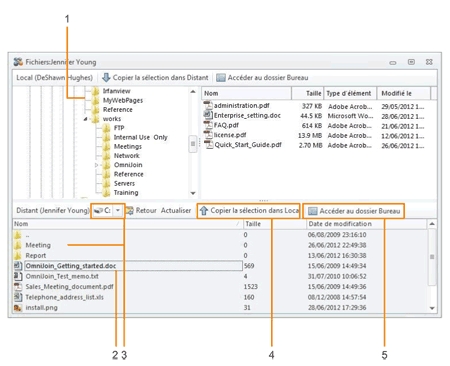
Task: Click the folder tree vertical scrollbar thumb
Action: point(193,144)
